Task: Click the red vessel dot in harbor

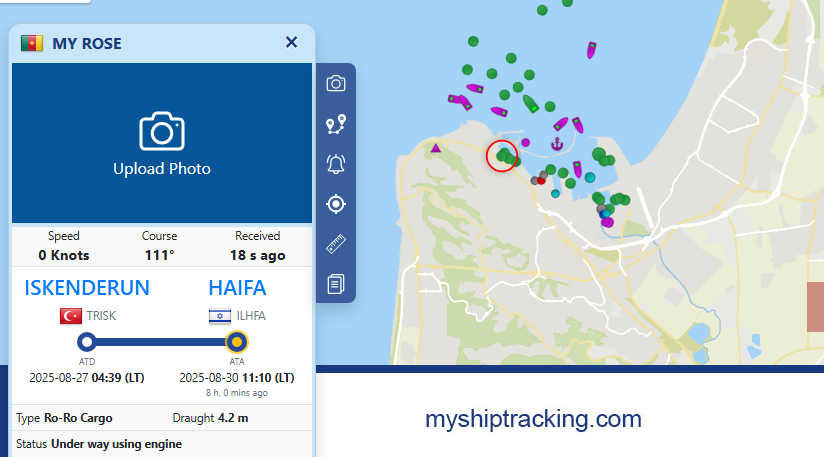Action: (x=541, y=181)
